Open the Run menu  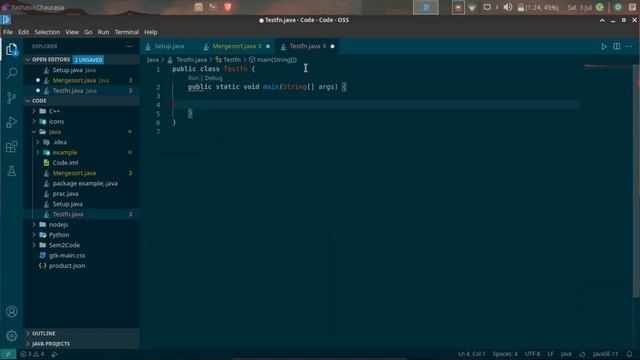point(103,32)
